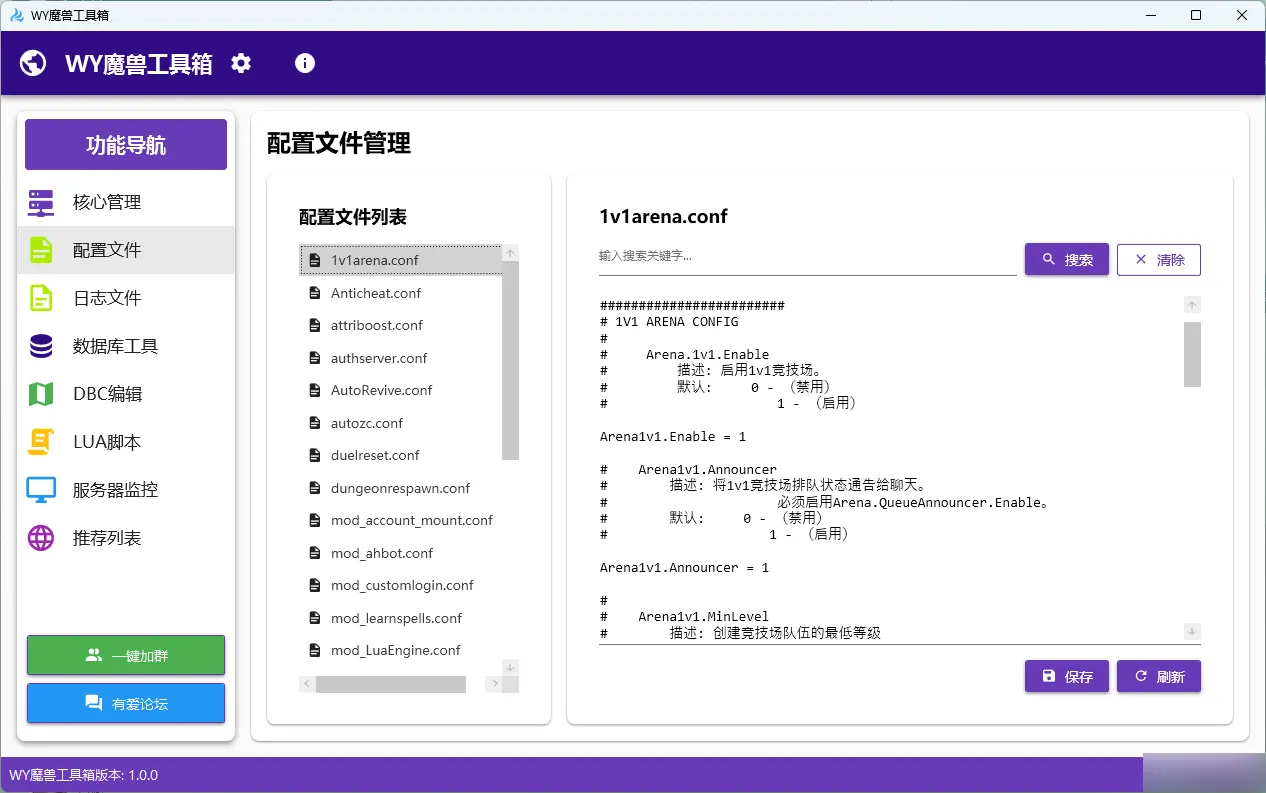1266x793 pixels.
Task: Click the globe icon in the header
Action: tap(33, 63)
